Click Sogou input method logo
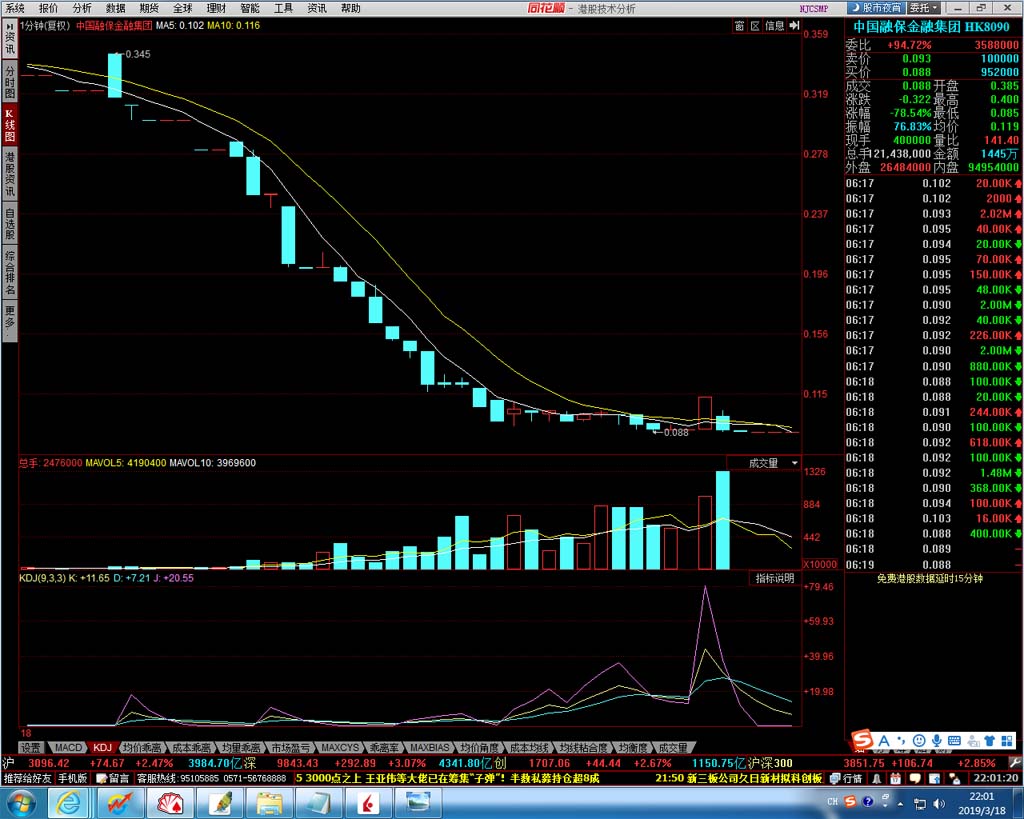 pos(862,741)
